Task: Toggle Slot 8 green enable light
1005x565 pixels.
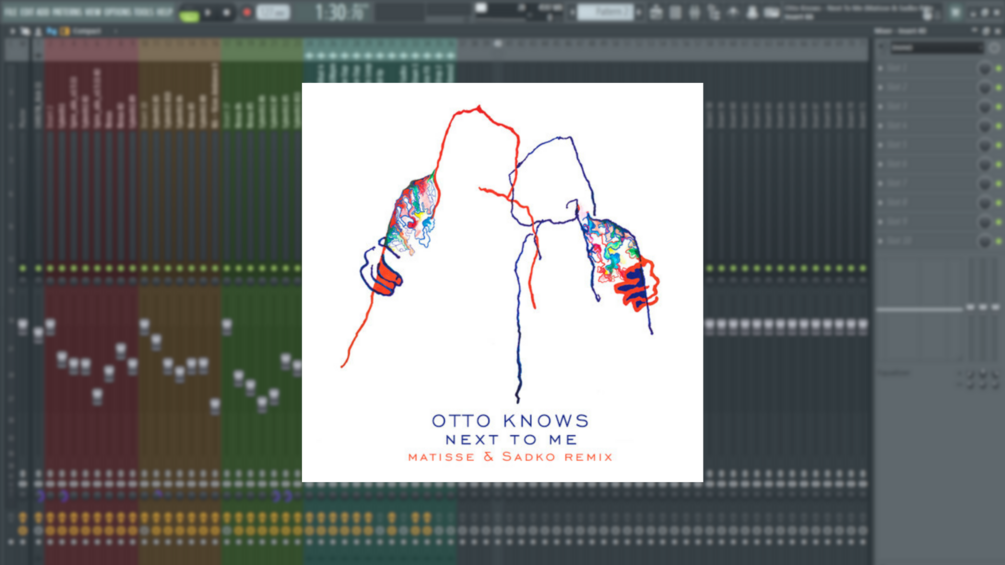Action: (x=999, y=203)
